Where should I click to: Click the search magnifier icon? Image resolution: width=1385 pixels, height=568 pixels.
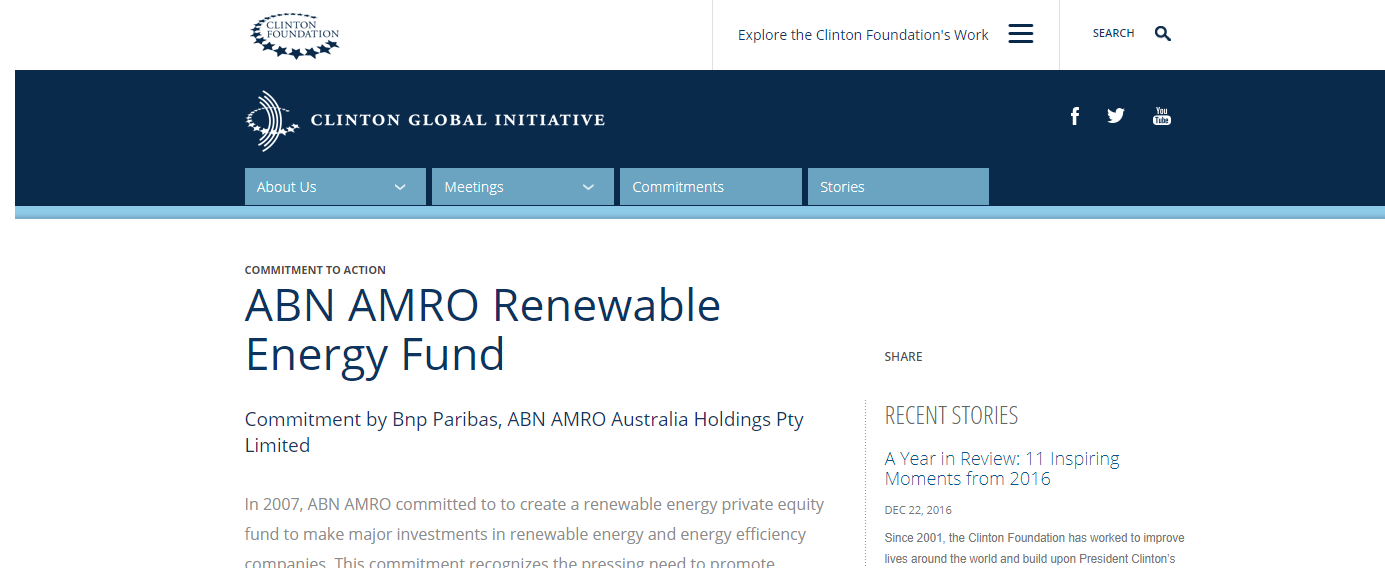(1162, 34)
